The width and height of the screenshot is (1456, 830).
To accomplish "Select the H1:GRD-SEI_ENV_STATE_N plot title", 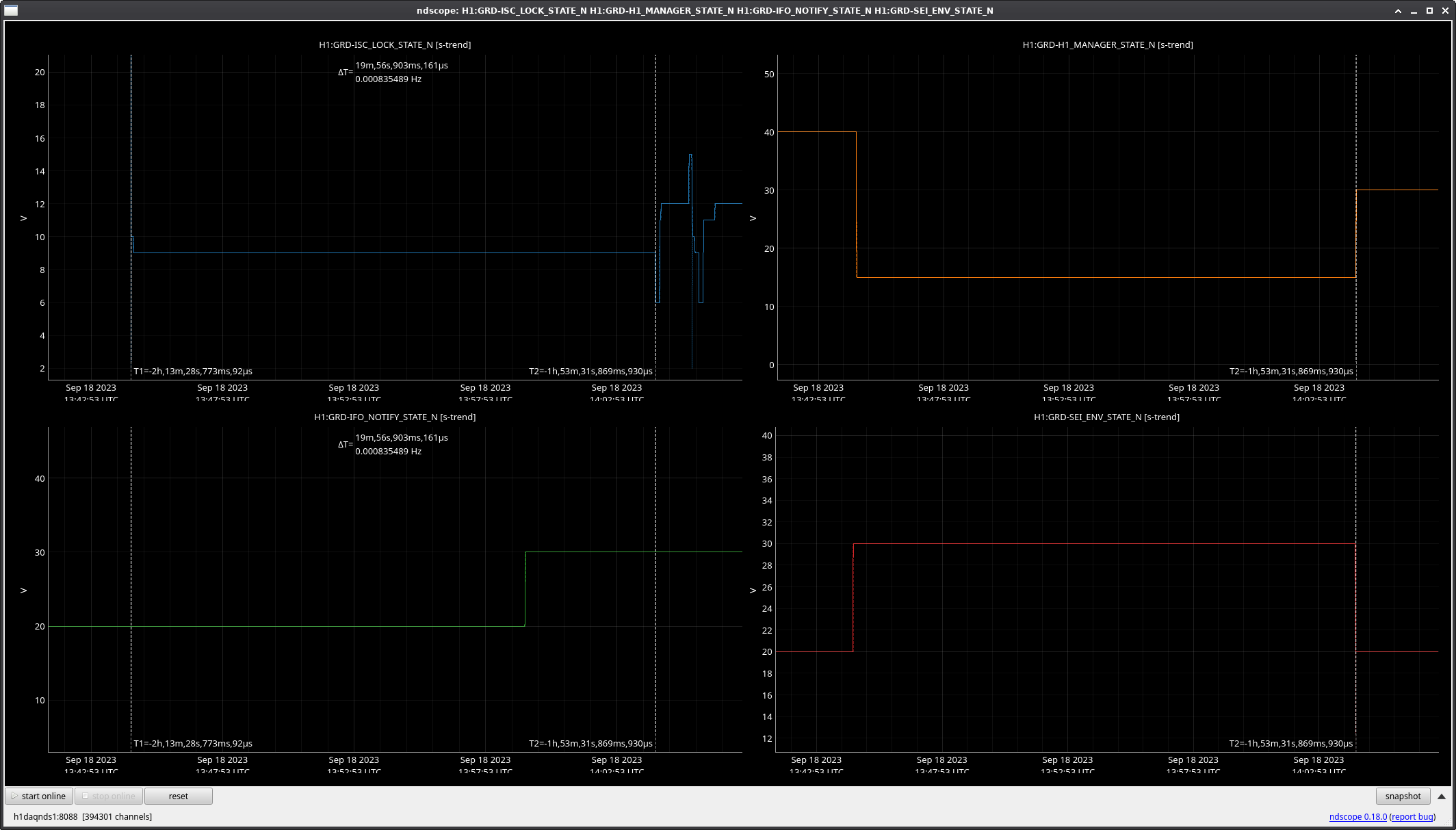I will [x=1106, y=417].
